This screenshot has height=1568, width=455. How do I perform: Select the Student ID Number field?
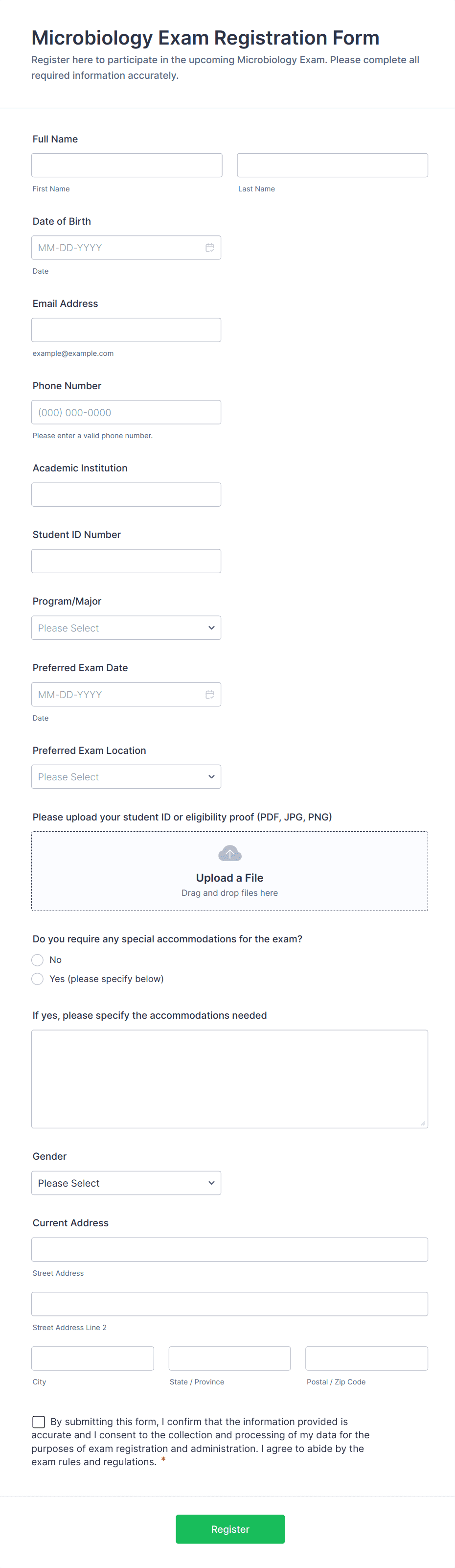coord(126,561)
